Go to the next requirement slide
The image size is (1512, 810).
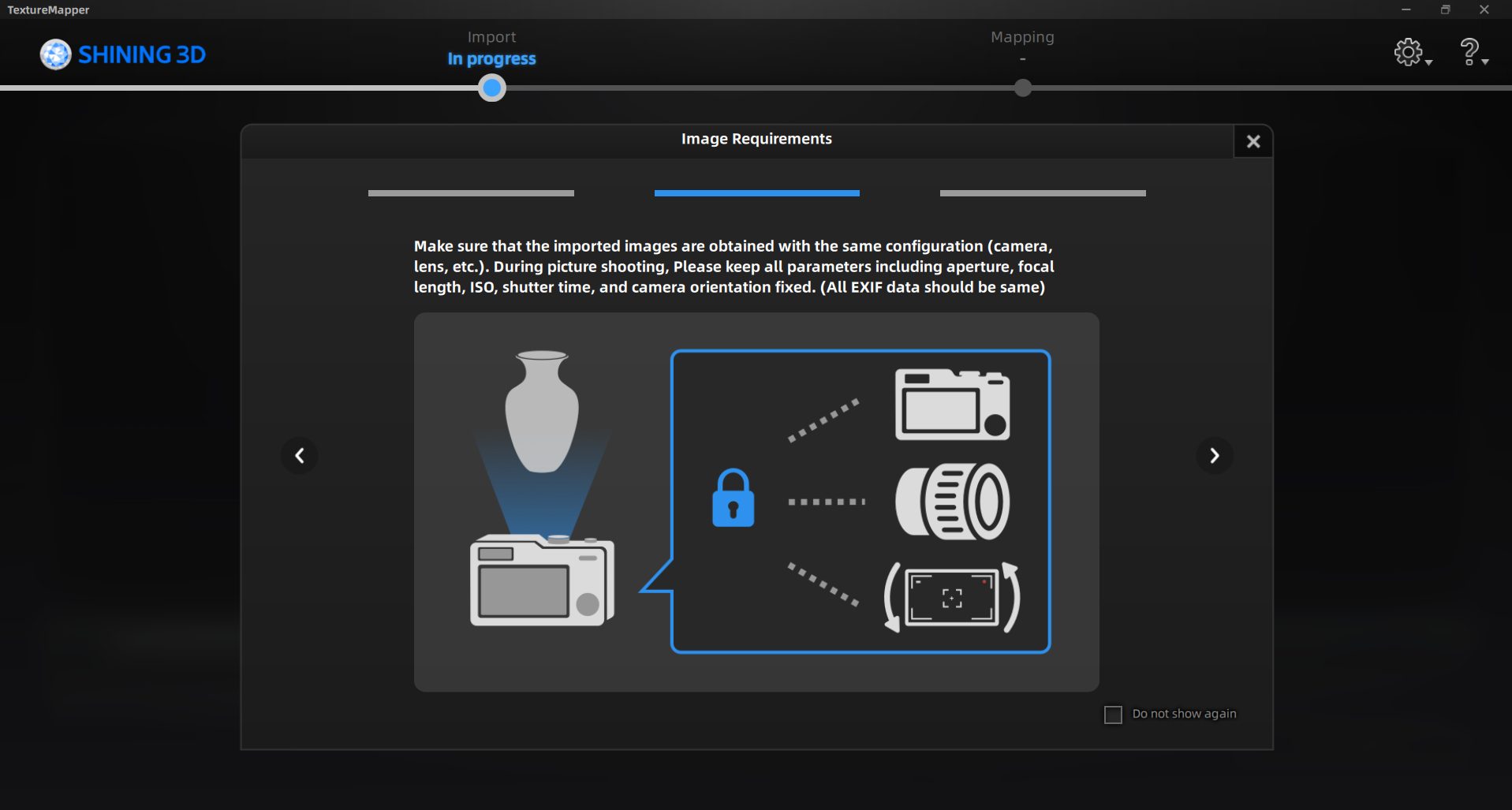click(1214, 456)
